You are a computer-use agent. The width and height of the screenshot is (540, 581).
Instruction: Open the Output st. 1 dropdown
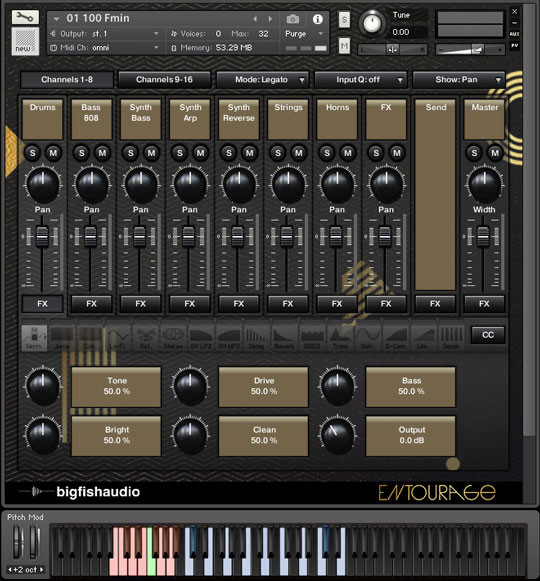105,34
